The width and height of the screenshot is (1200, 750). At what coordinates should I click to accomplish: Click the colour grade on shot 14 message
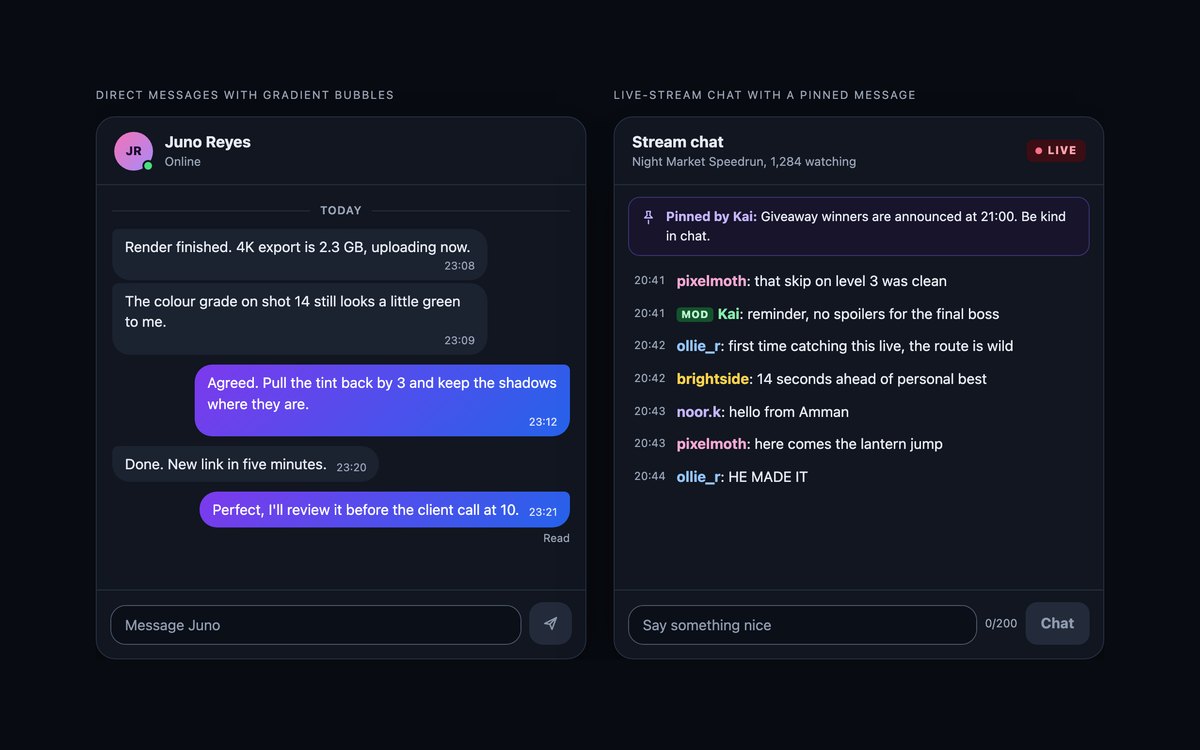pos(300,319)
